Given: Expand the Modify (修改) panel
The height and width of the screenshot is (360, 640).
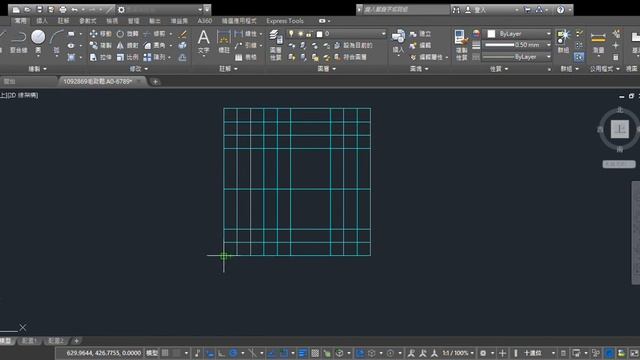Looking at the screenshot, I should [x=138, y=69].
